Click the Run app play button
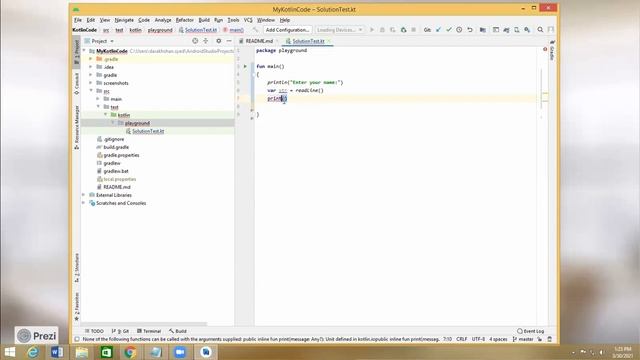The image size is (640, 360). pyautogui.click(x=371, y=30)
